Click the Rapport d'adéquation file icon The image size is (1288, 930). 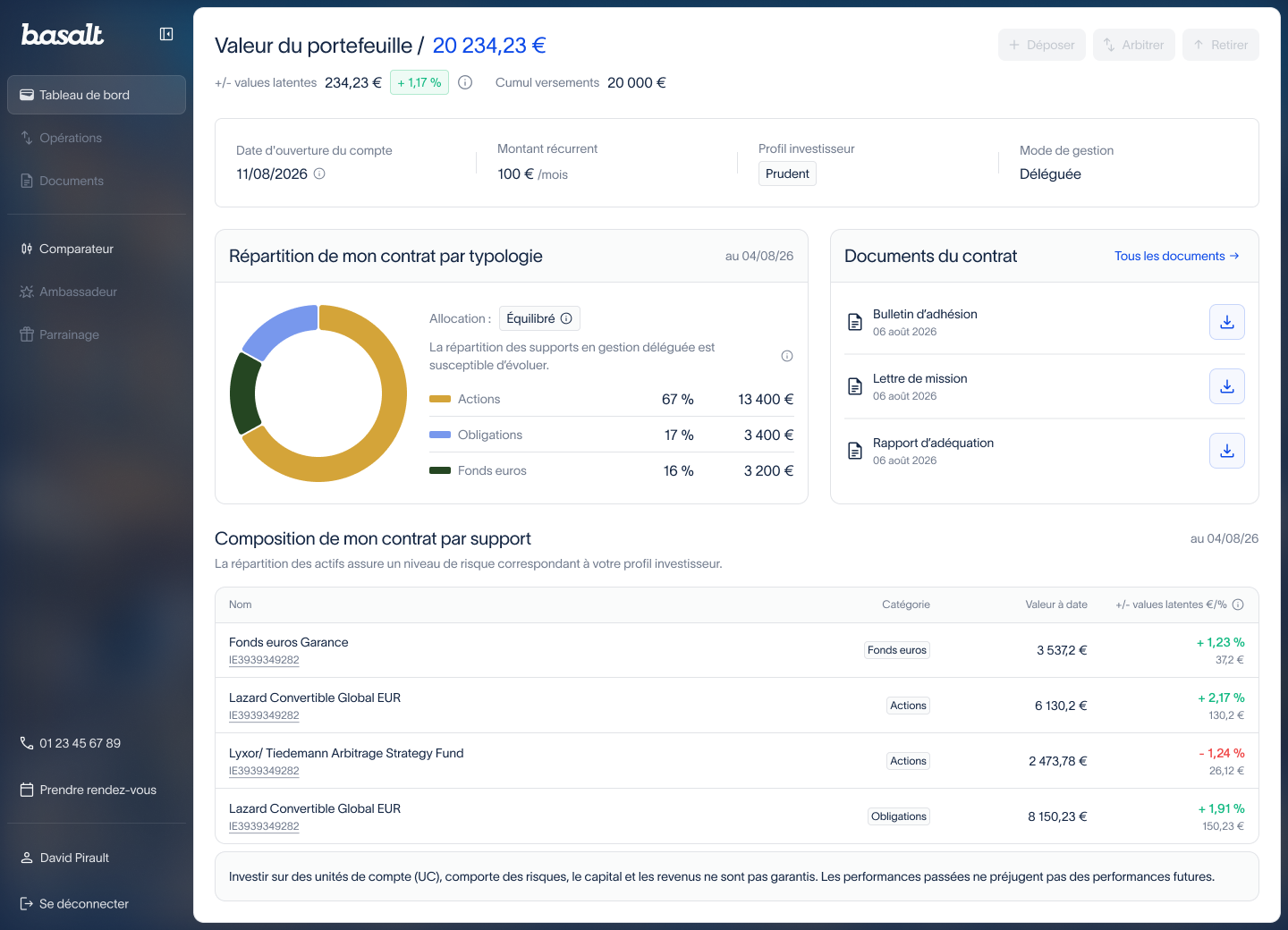tap(855, 451)
